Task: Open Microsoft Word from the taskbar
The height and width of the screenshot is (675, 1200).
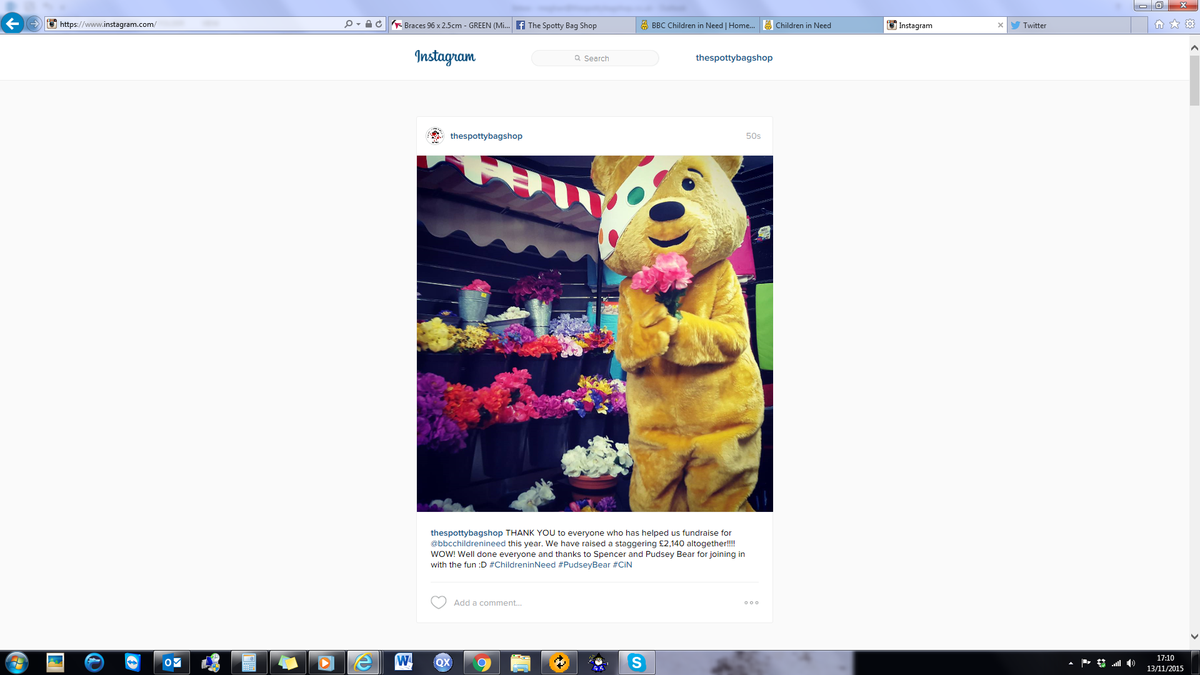Action: pos(404,662)
